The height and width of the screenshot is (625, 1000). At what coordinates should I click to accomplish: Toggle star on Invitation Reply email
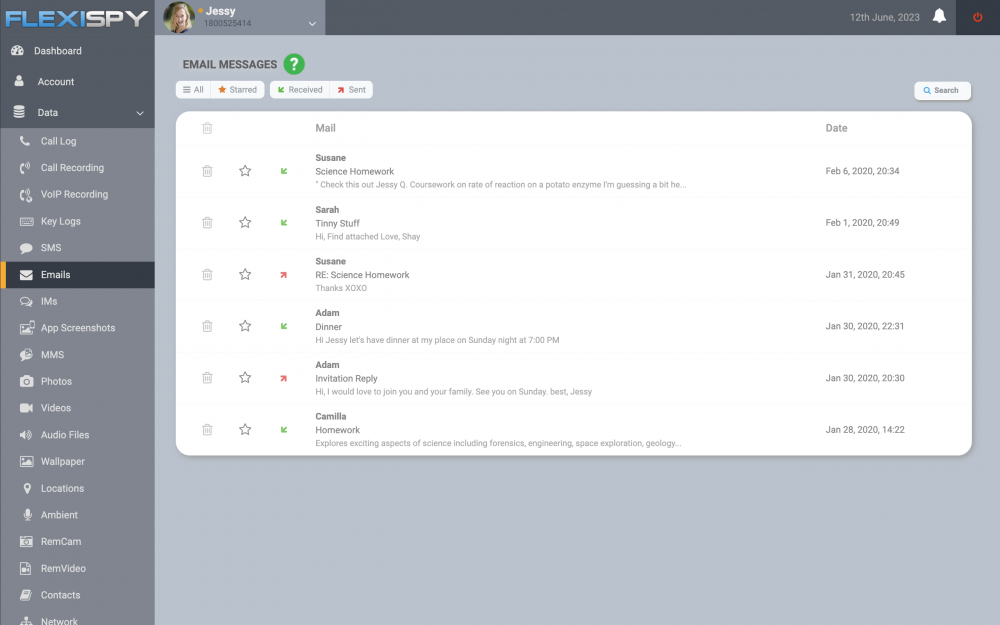[x=245, y=378]
